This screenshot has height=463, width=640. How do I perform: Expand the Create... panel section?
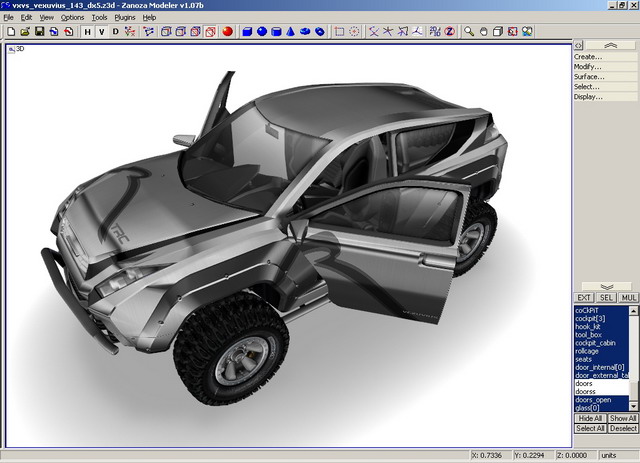coord(588,57)
